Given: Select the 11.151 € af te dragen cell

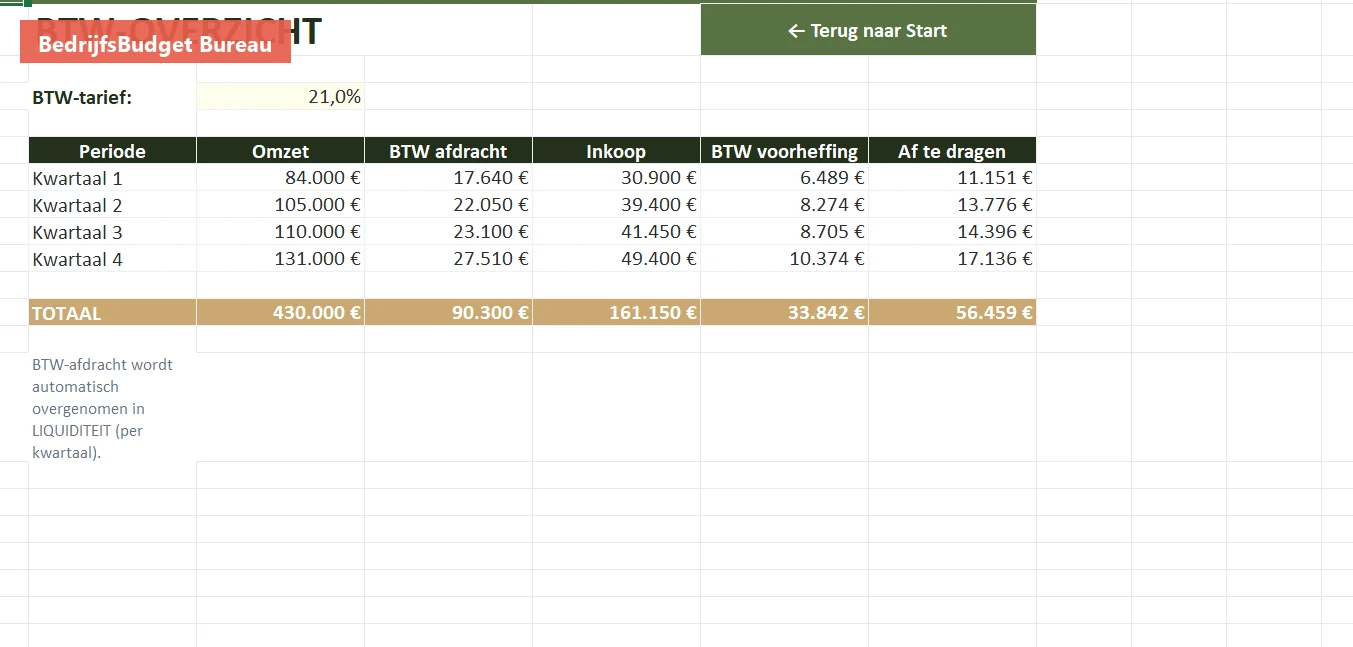Looking at the screenshot, I should click(x=952, y=178).
